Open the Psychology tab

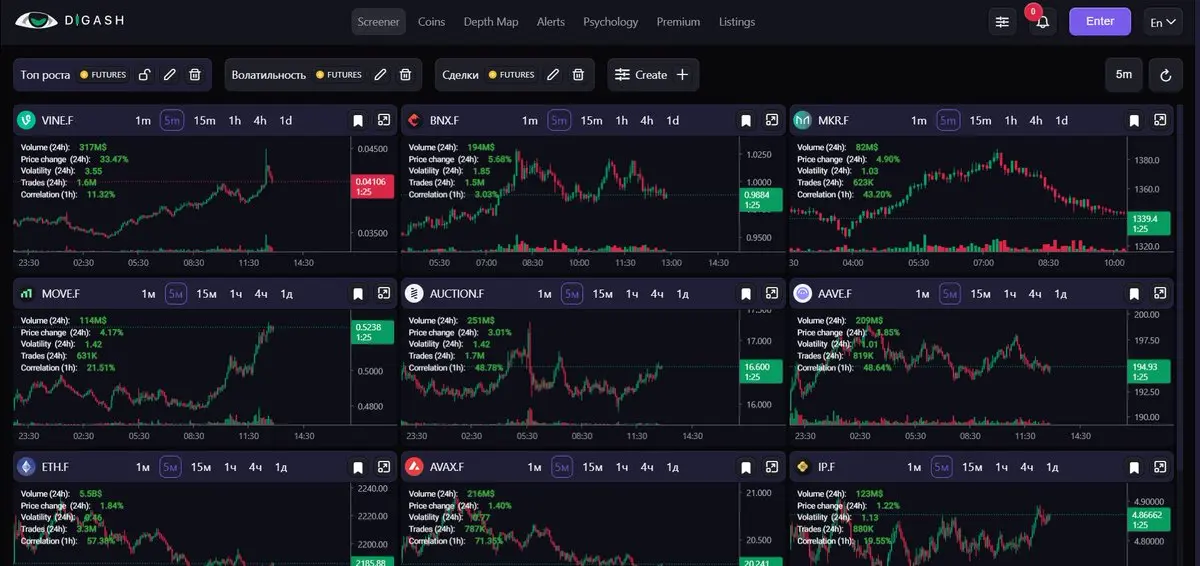click(611, 22)
